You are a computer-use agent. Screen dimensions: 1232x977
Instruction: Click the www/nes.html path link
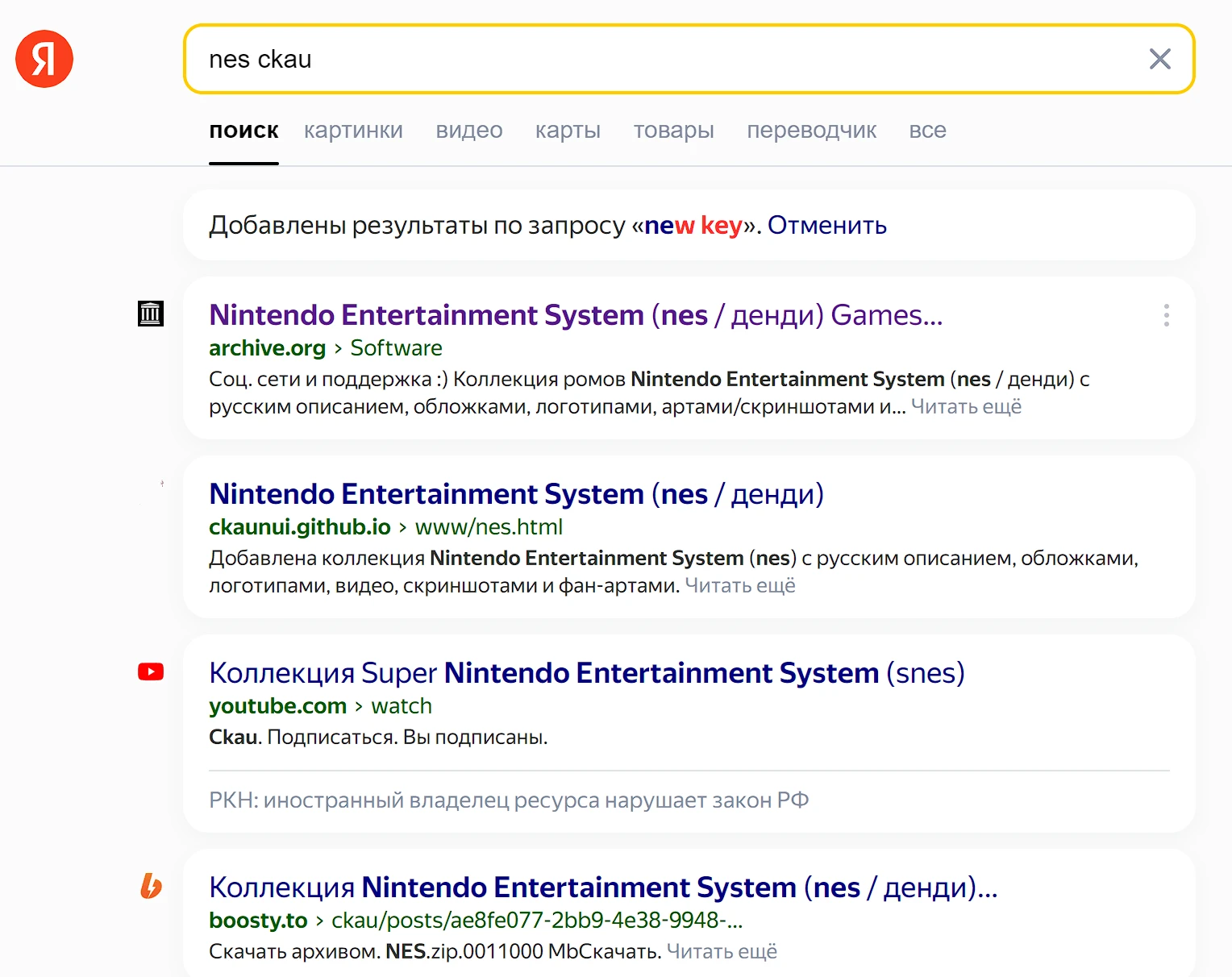[489, 527]
